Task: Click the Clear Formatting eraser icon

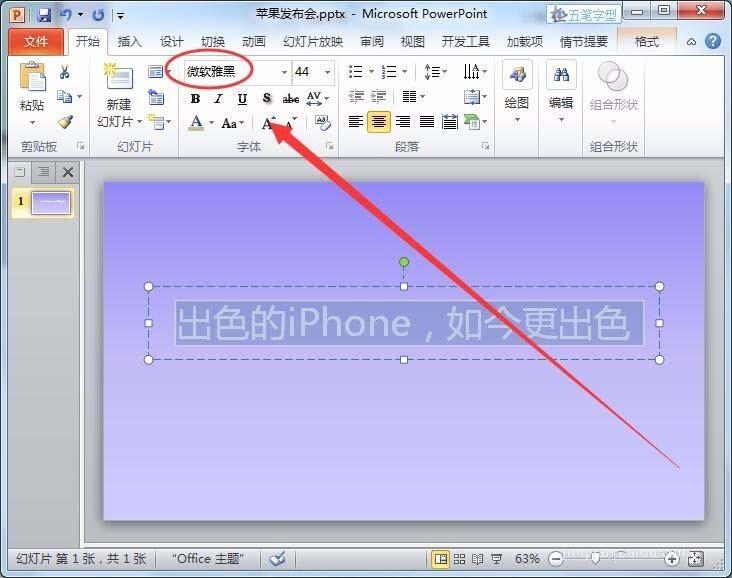Action: pos(322,123)
